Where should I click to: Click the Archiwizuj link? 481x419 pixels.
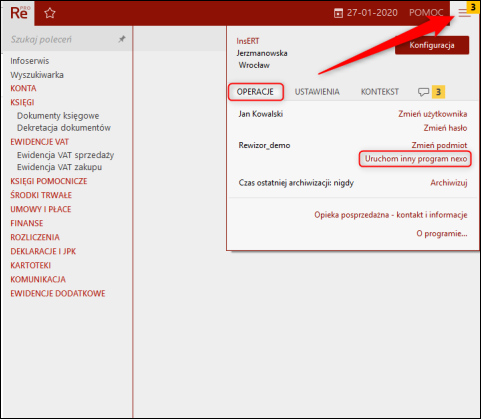click(x=449, y=183)
